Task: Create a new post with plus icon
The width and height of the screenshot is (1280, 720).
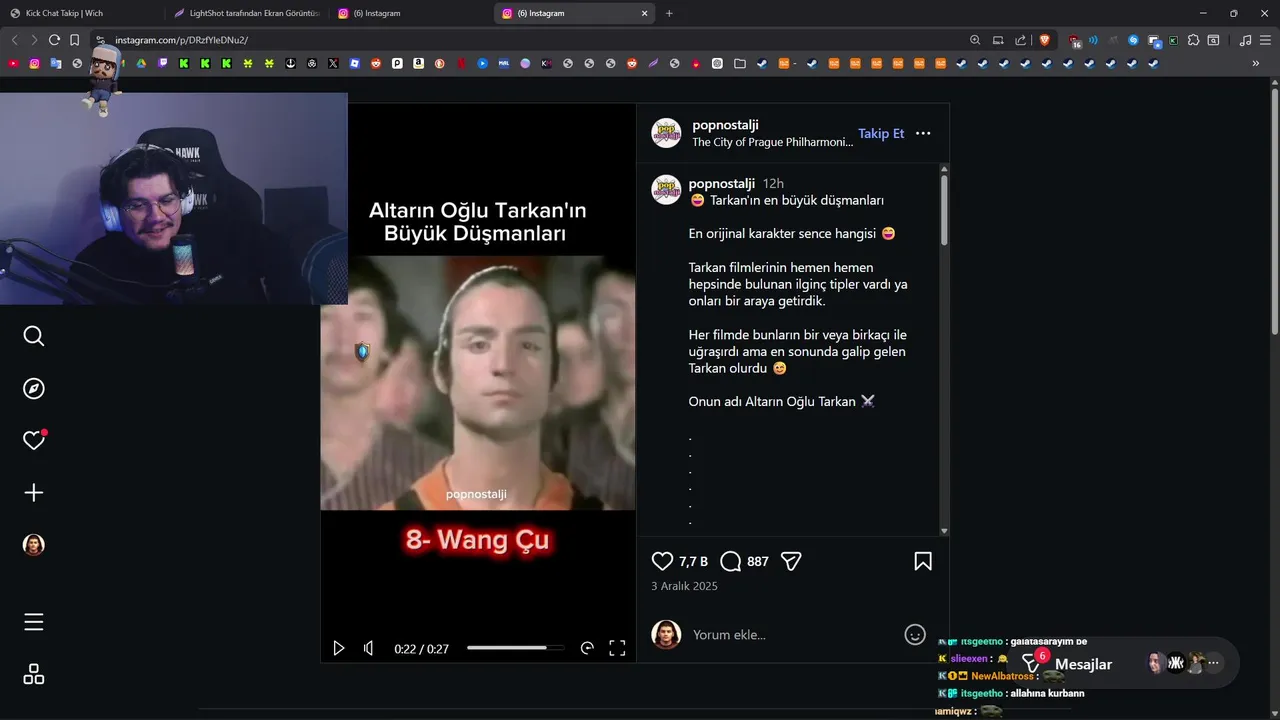Action: pyautogui.click(x=34, y=493)
